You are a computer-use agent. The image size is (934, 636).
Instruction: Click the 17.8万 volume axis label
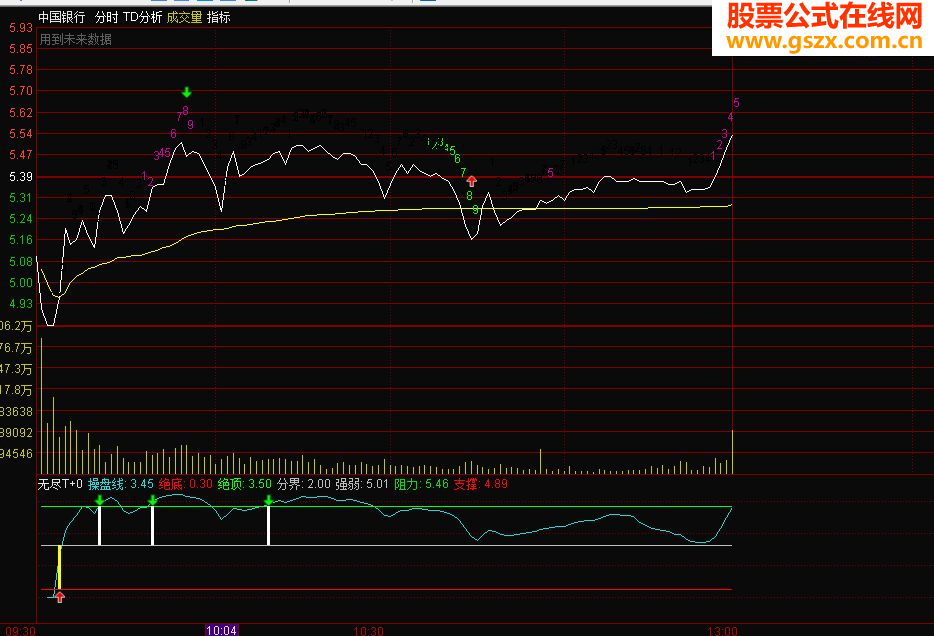16,390
